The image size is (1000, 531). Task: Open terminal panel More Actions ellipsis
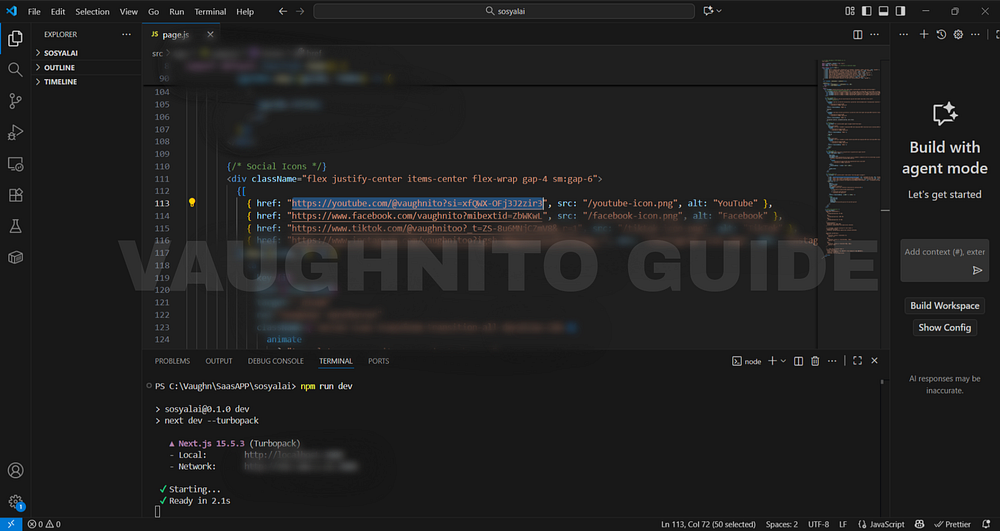832,361
